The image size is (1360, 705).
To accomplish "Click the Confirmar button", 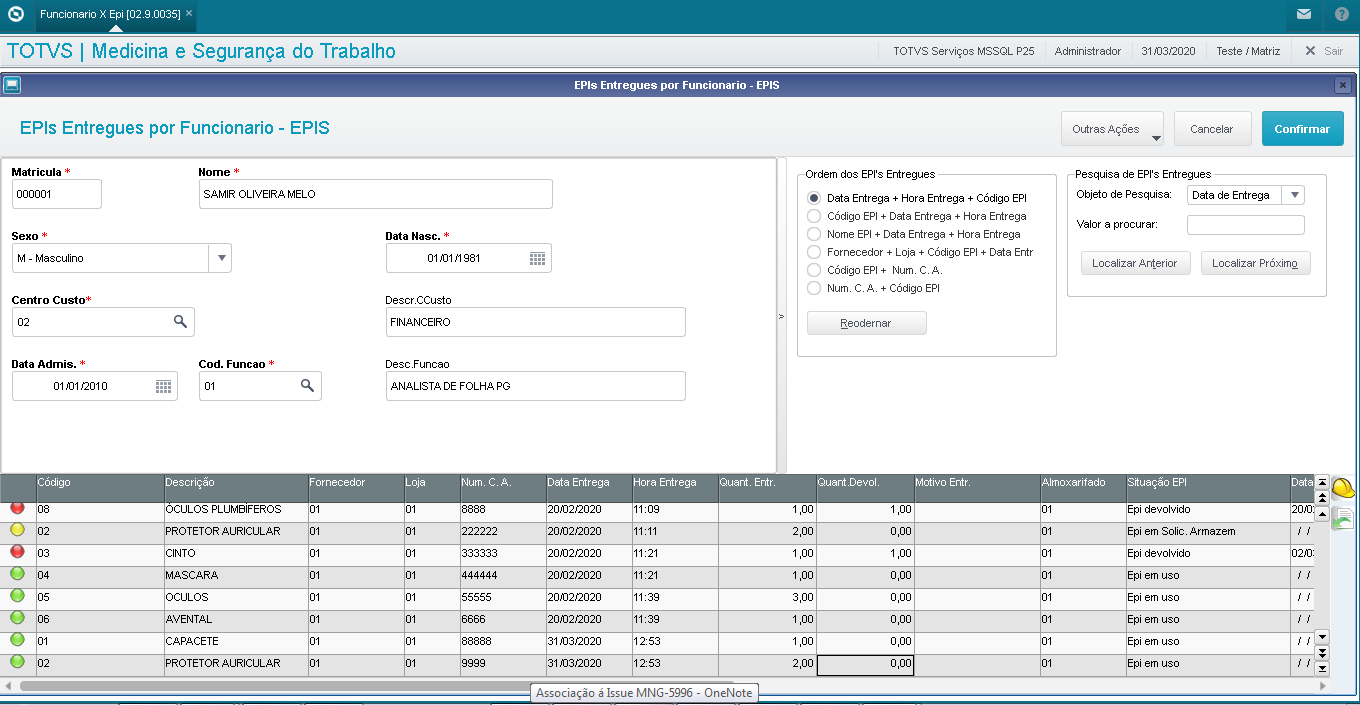I will click(x=1302, y=129).
